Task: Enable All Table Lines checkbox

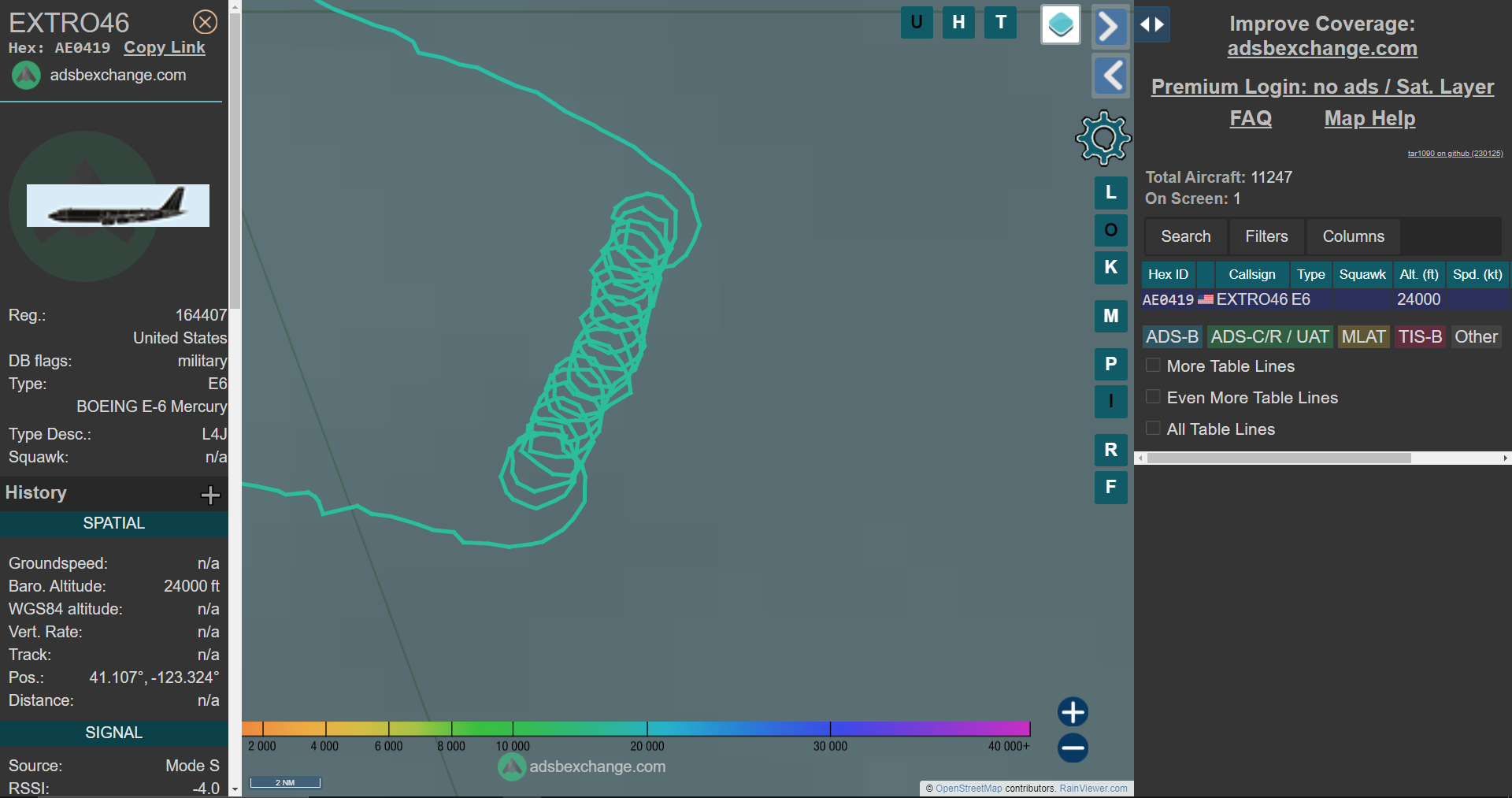Action: 1153,429
